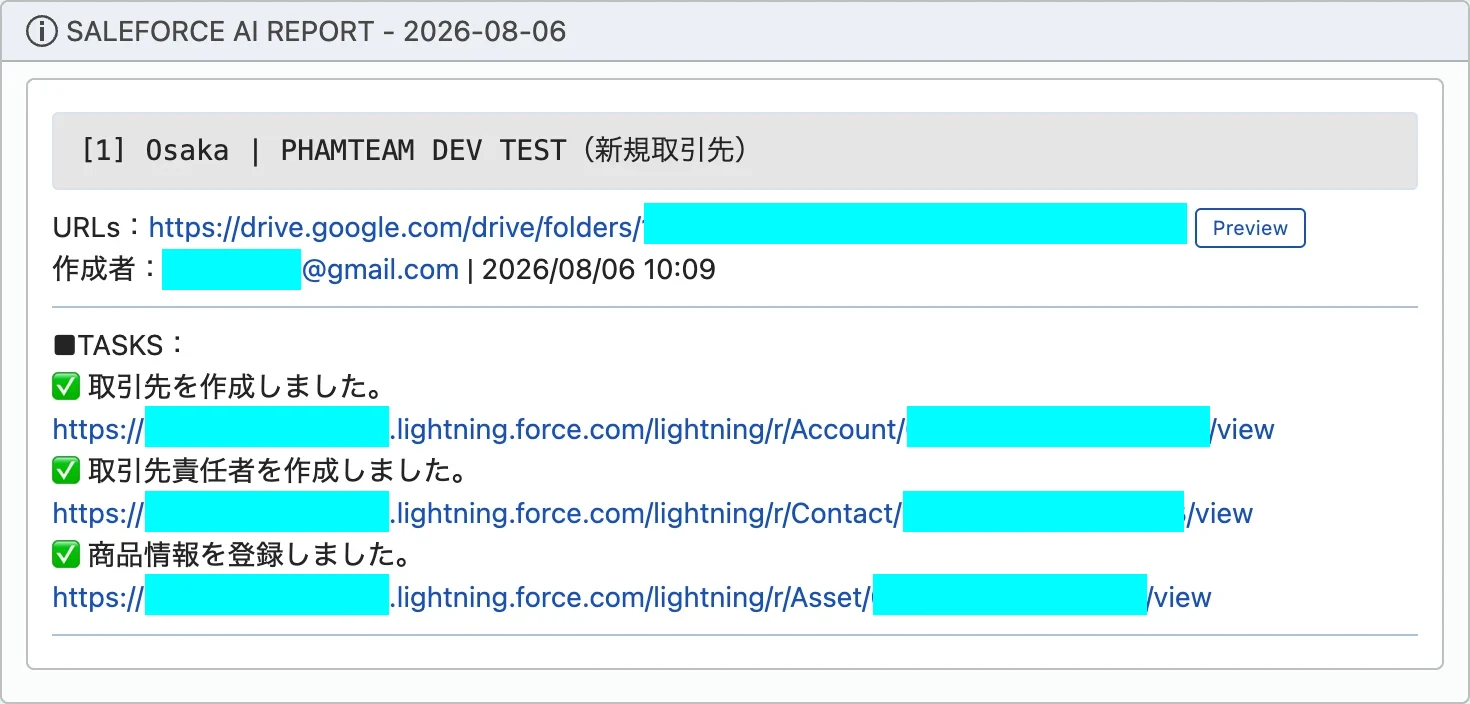The width and height of the screenshot is (1470, 704).
Task: Open the Salesforce Asset record link
Action: click(x=632, y=598)
